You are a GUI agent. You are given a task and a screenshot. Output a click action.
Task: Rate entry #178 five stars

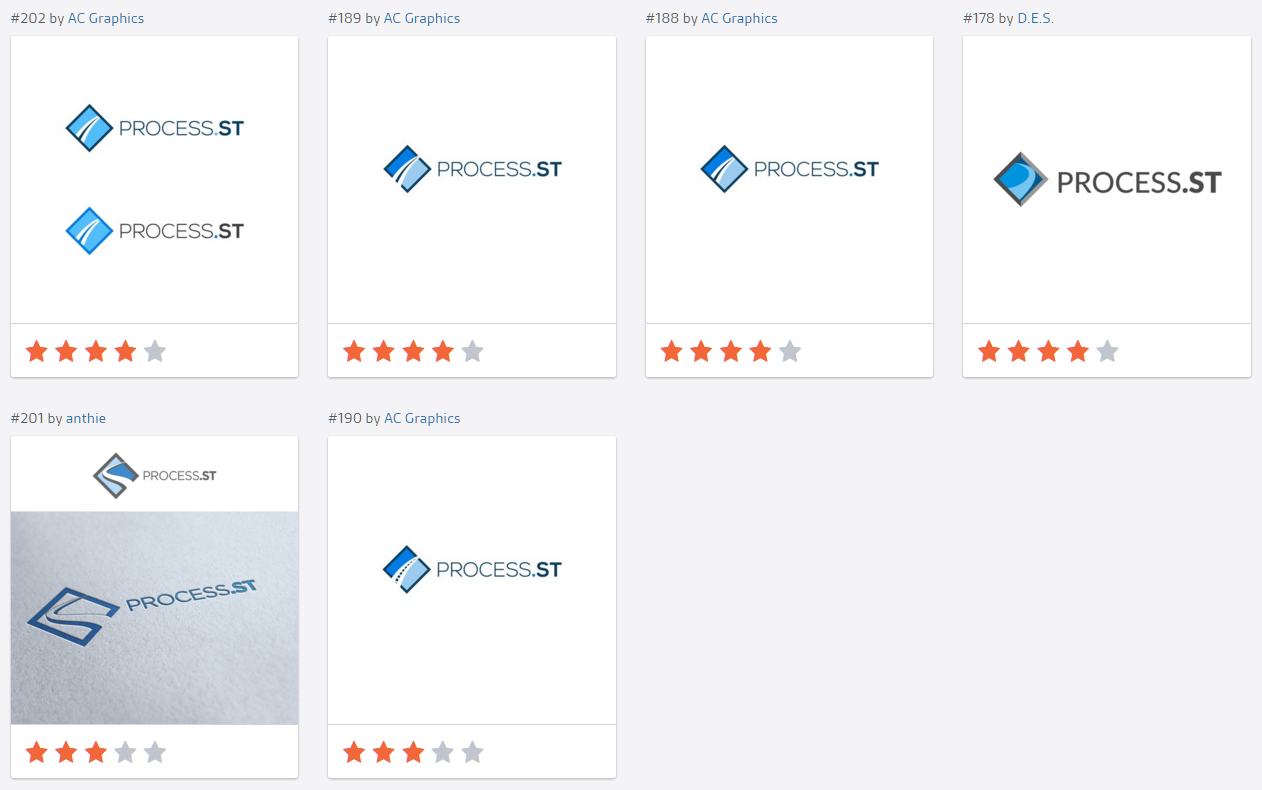click(x=1107, y=351)
